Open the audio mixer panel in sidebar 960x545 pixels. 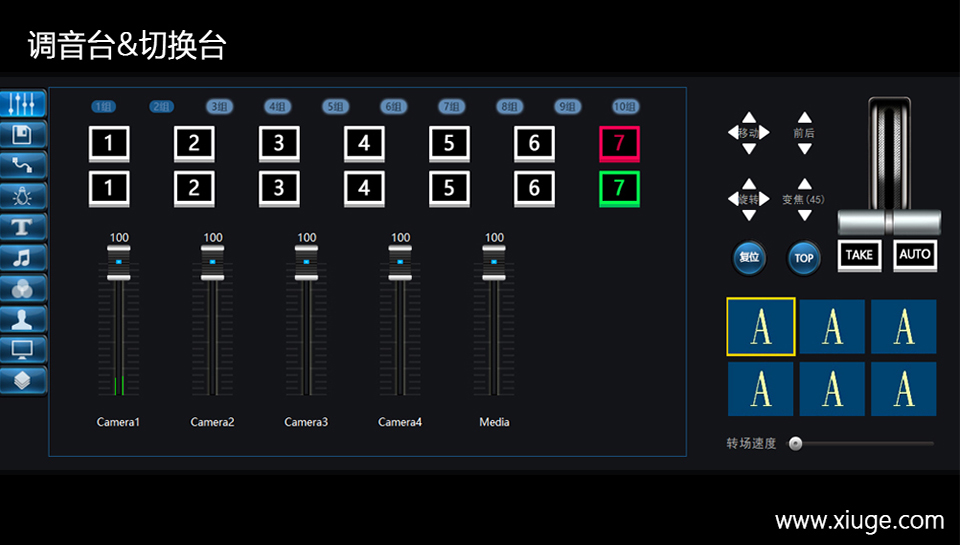point(23,103)
